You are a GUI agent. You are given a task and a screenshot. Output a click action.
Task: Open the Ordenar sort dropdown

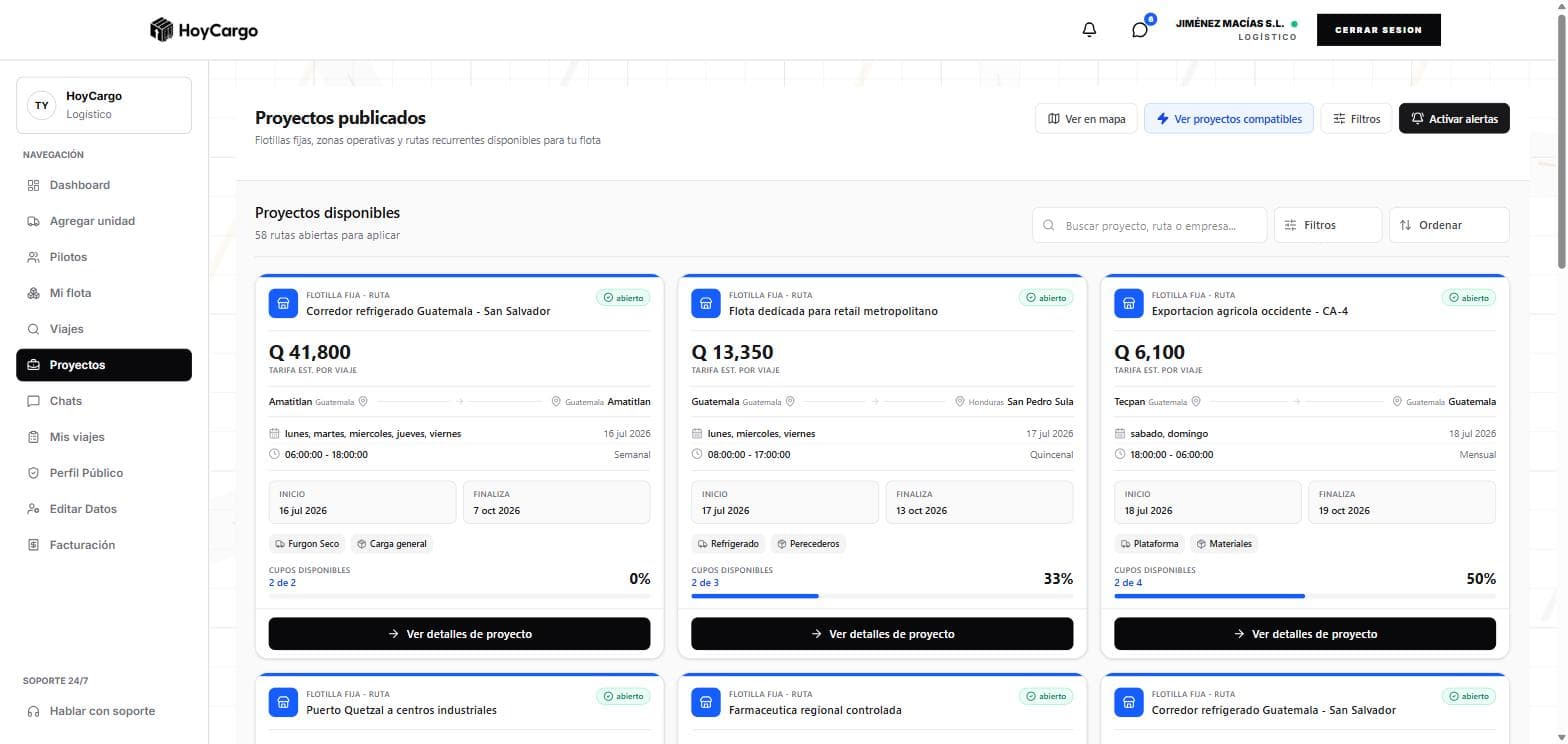(x=1449, y=225)
